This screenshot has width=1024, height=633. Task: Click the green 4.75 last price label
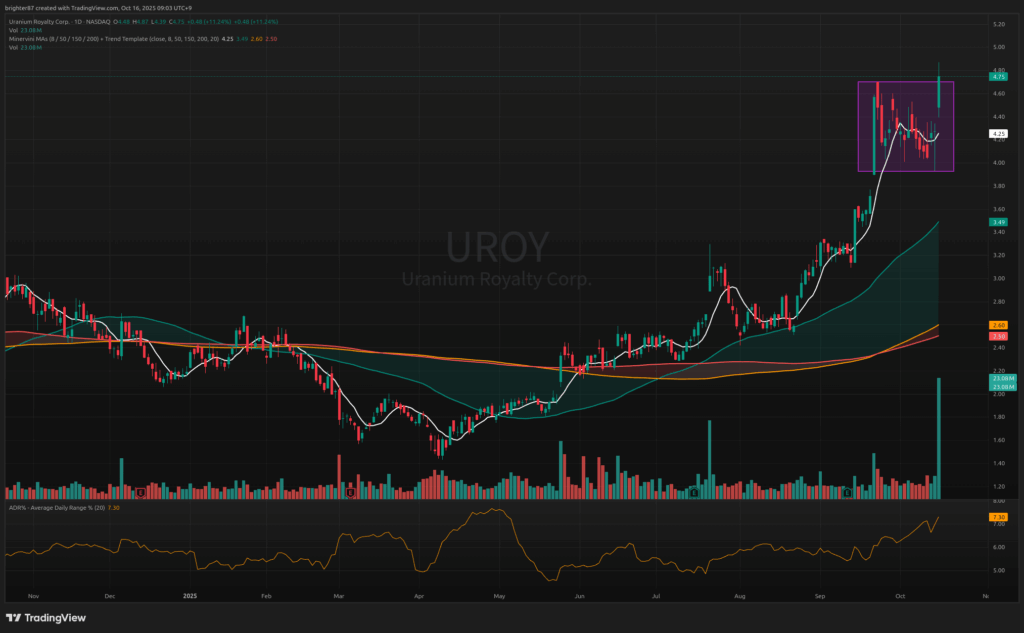(x=997, y=76)
